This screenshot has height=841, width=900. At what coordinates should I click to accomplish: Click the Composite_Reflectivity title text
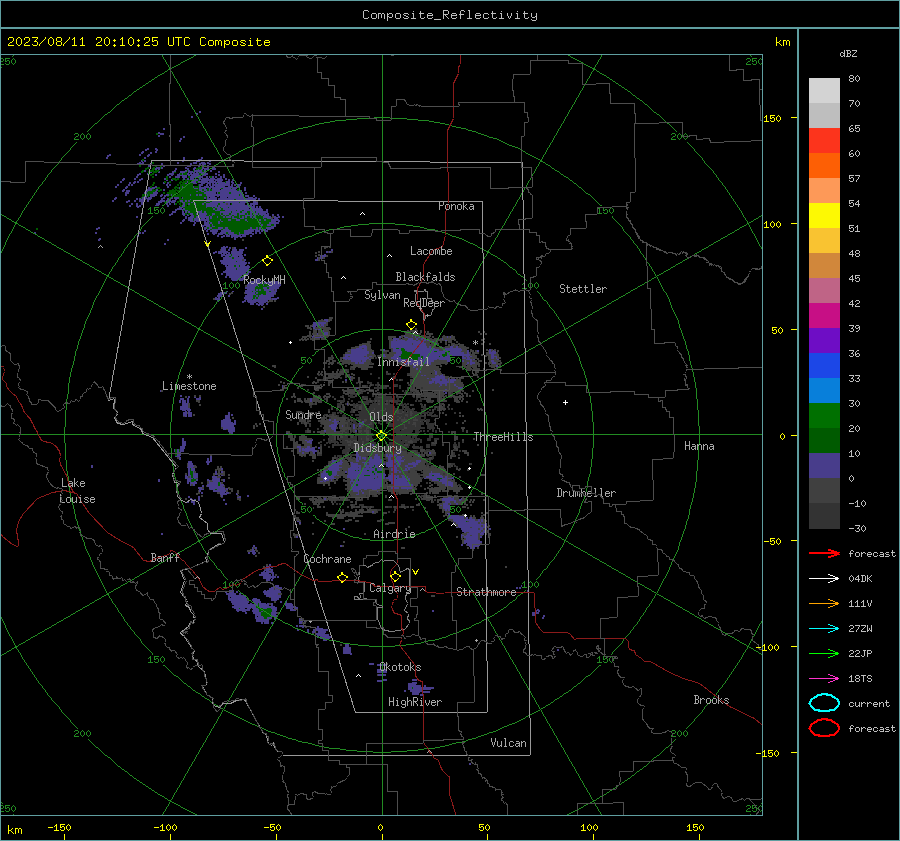[x=449, y=15]
